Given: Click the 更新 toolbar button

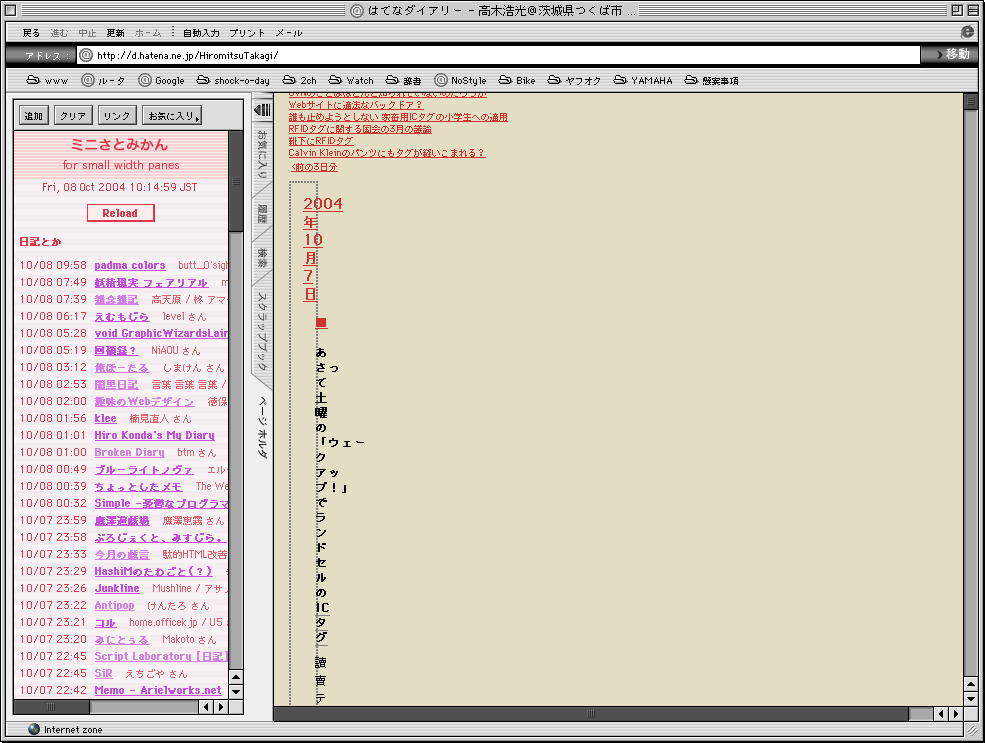Looking at the screenshot, I should coord(116,33).
